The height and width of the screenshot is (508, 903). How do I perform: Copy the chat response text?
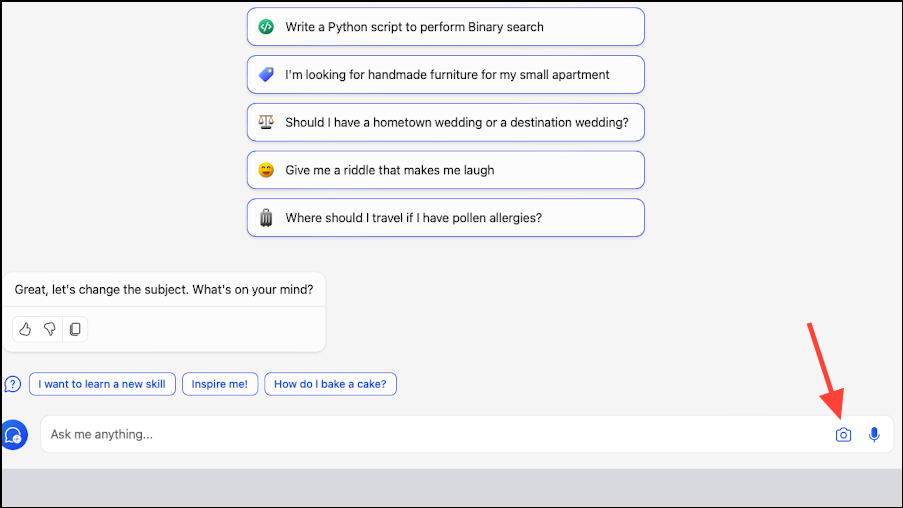[x=75, y=329]
